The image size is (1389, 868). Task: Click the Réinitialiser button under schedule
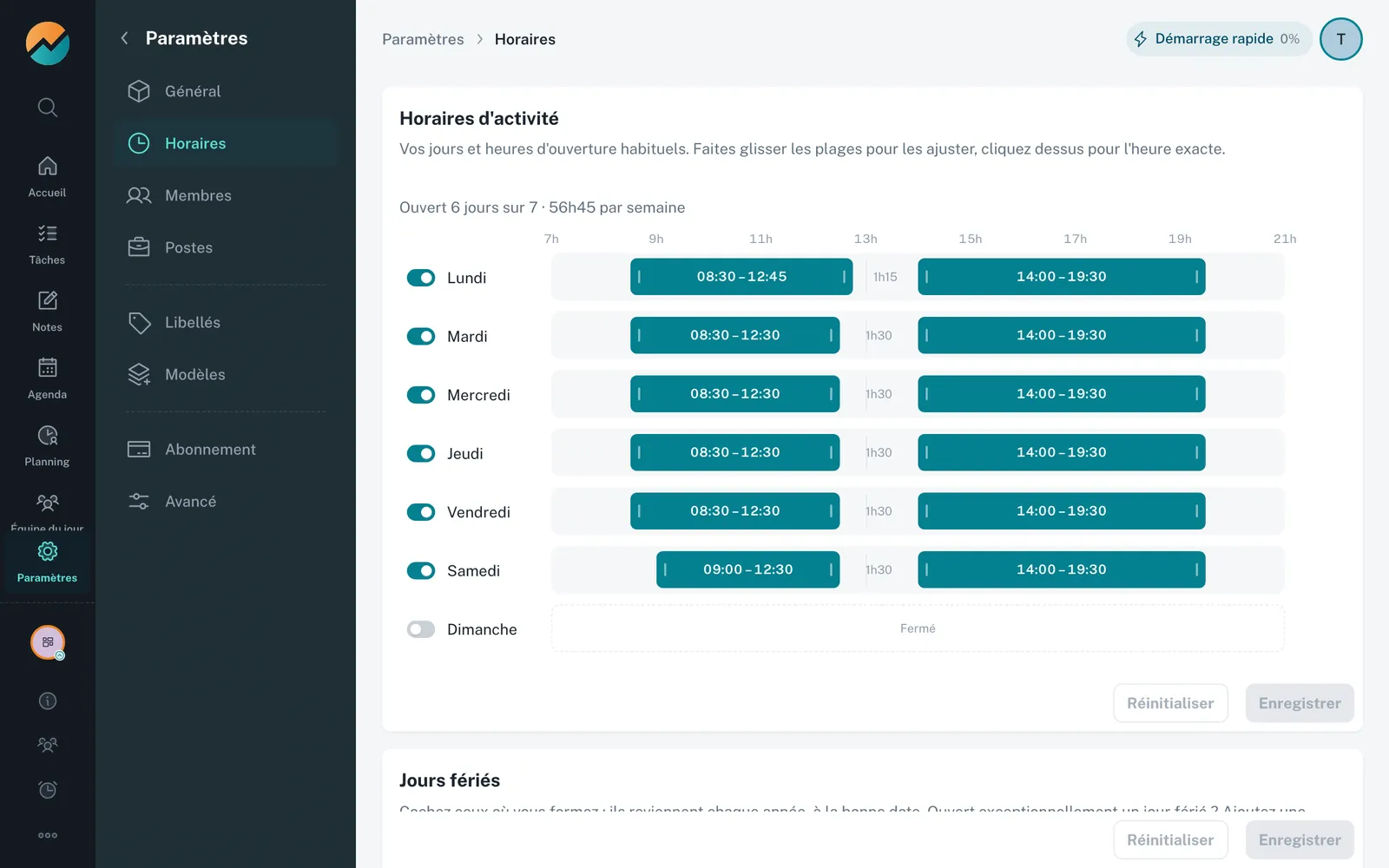(1170, 703)
